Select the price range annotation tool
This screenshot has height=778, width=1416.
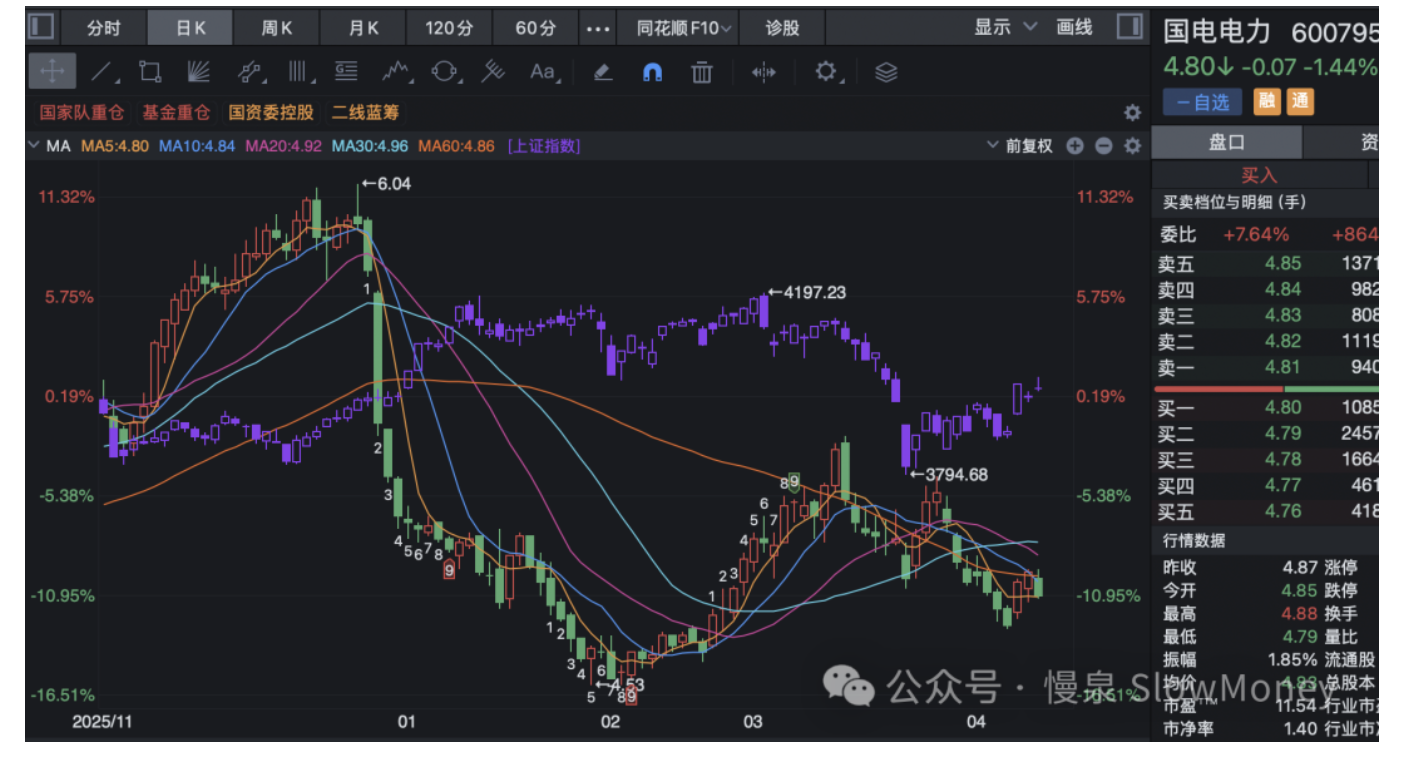pos(347,72)
